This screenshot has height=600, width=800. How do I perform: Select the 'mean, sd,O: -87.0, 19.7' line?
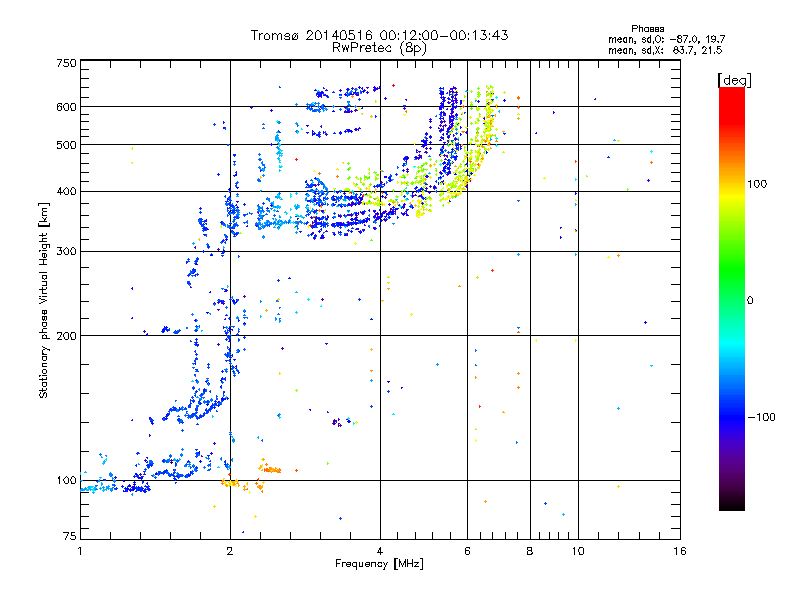pos(666,39)
